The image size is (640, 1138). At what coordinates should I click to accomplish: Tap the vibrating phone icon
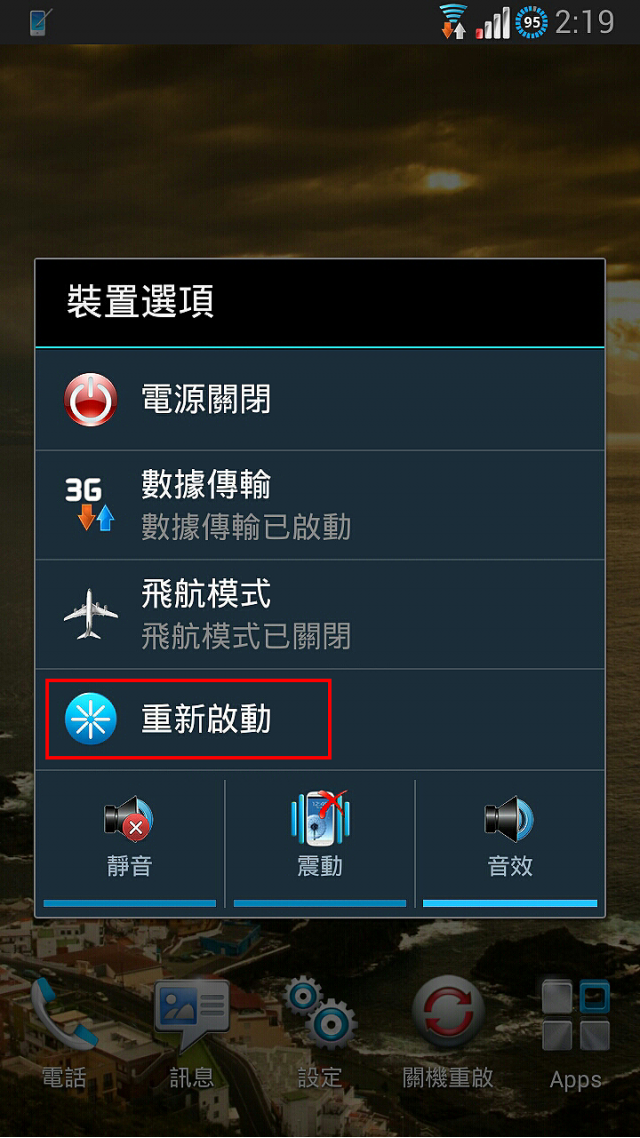tap(319, 818)
